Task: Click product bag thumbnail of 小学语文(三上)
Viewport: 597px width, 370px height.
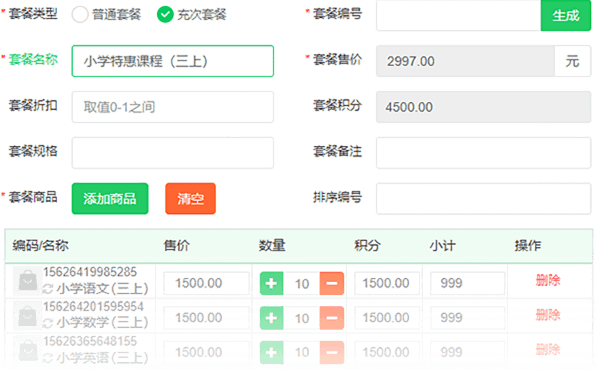Action: 27,281
